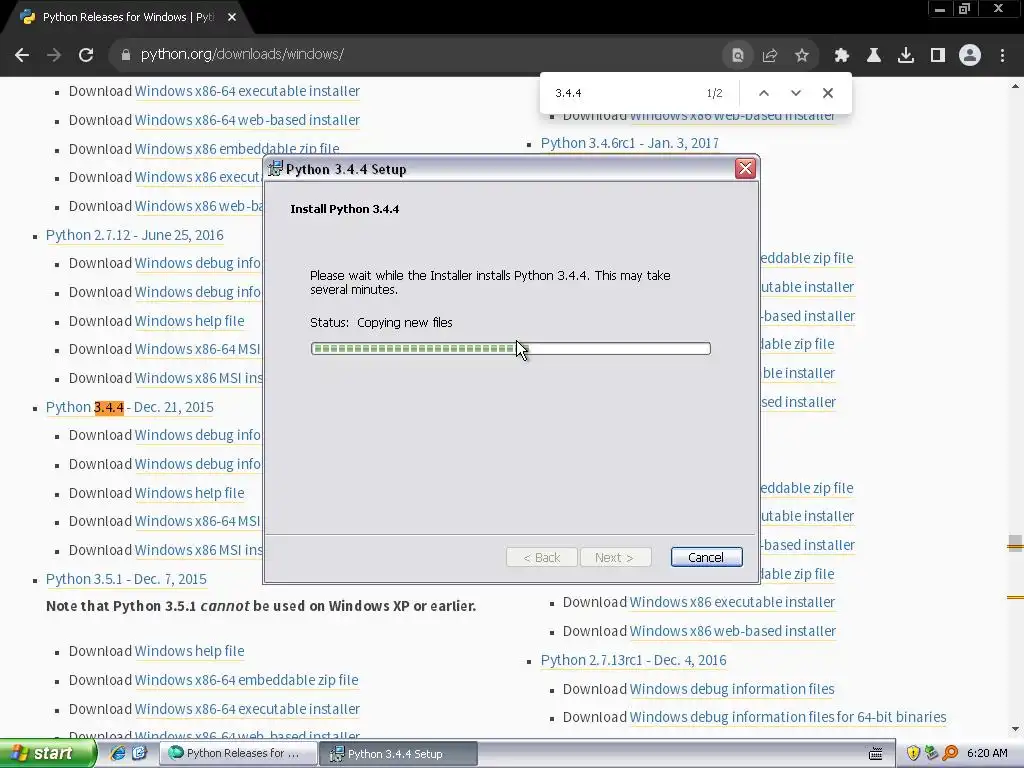Download Windows x86-64 embeddable zip file link
This screenshot has width=1024, height=768.
[246, 680]
